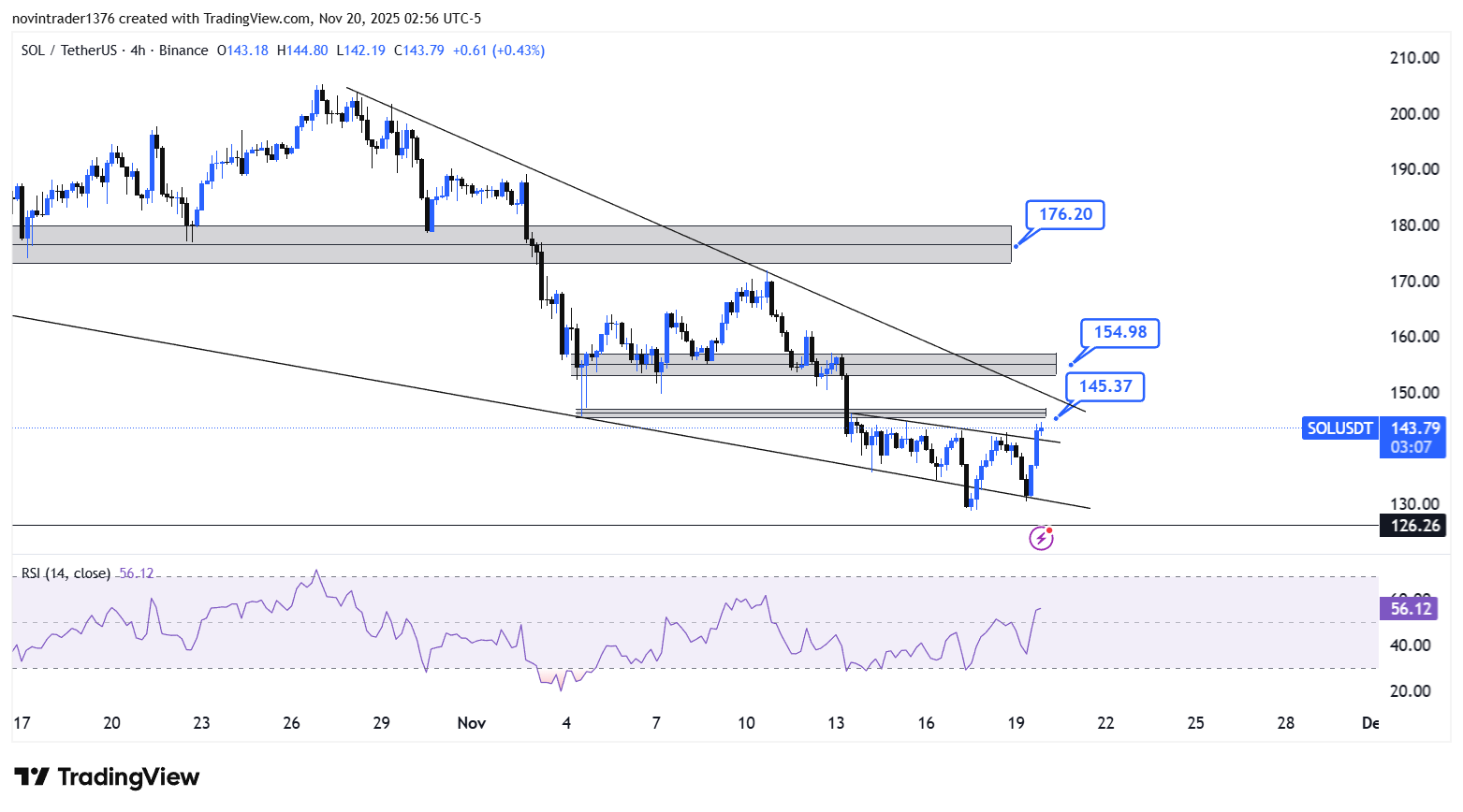Click the 143.79 current price tag

click(1414, 428)
